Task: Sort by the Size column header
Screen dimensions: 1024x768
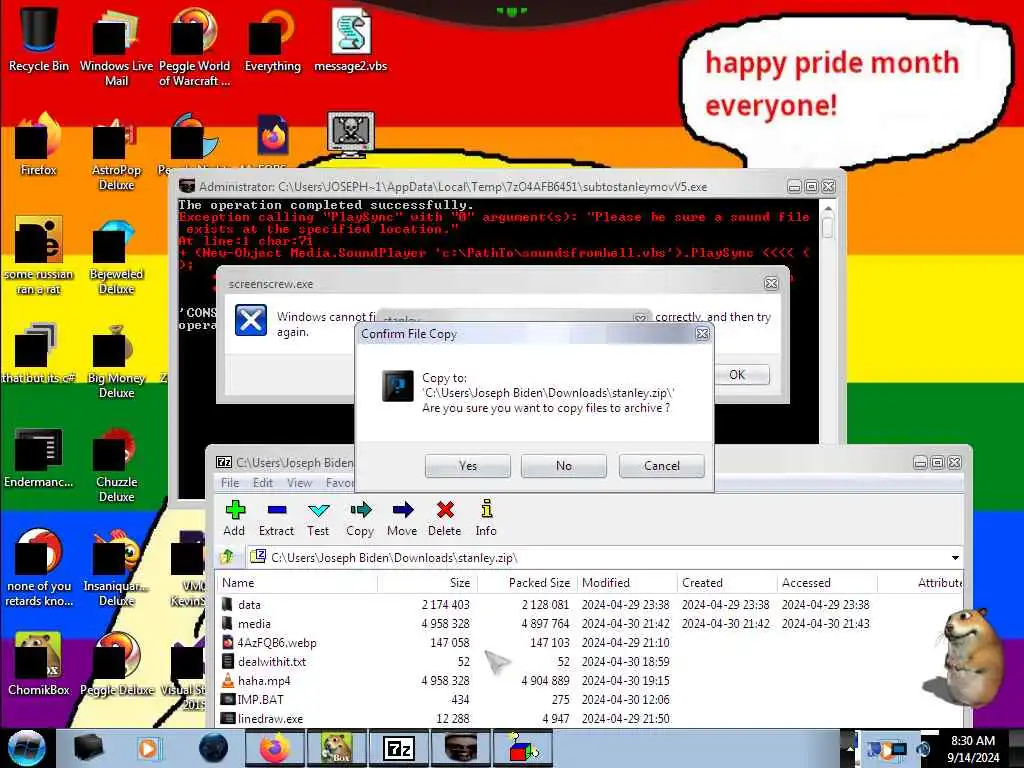Action: click(x=427, y=583)
